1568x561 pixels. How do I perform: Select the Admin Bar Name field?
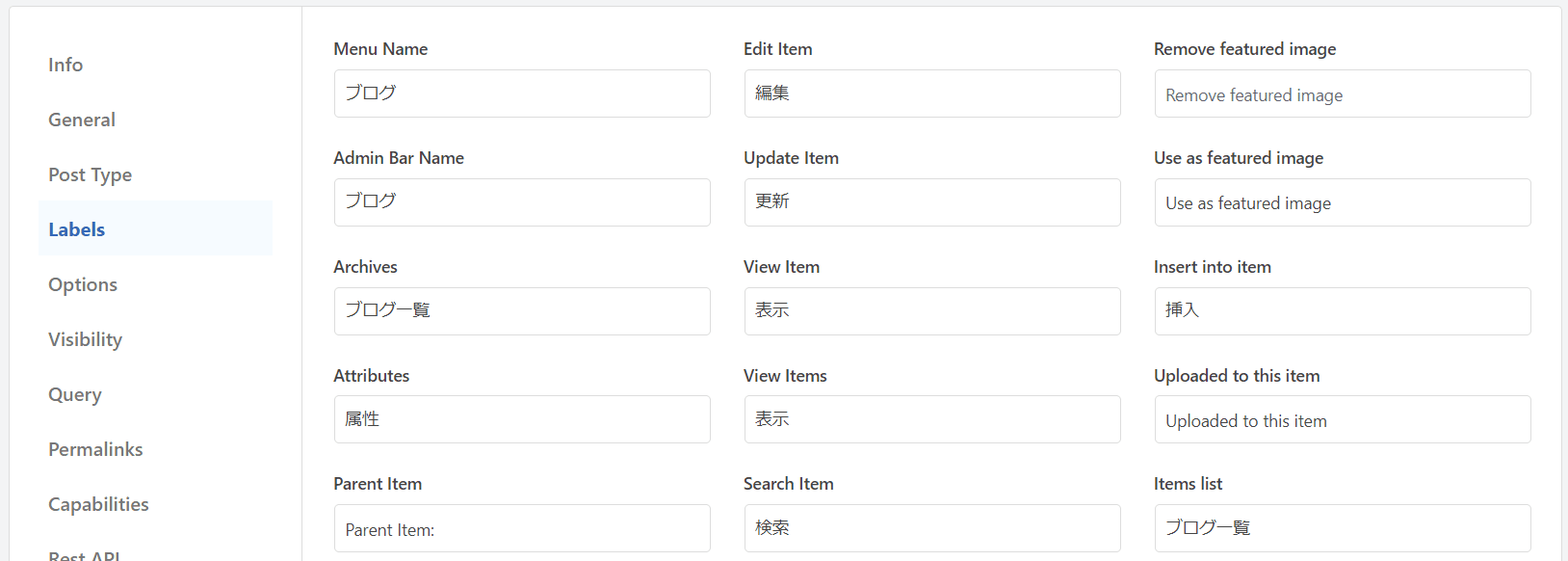coord(521,202)
